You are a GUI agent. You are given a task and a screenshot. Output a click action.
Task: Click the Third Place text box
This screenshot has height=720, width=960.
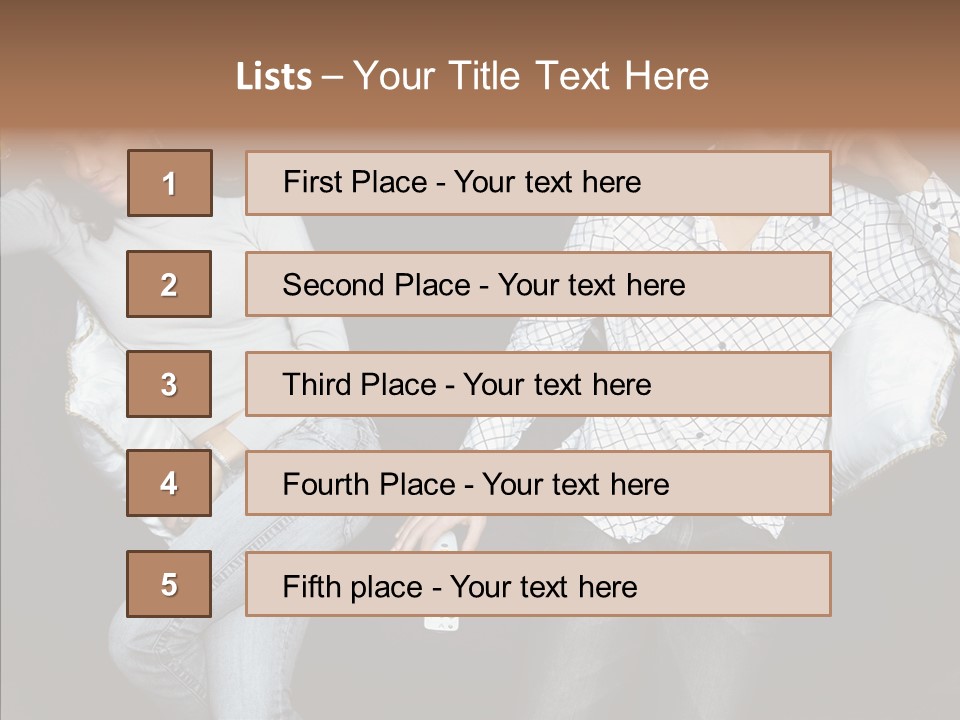click(x=538, y=384)
